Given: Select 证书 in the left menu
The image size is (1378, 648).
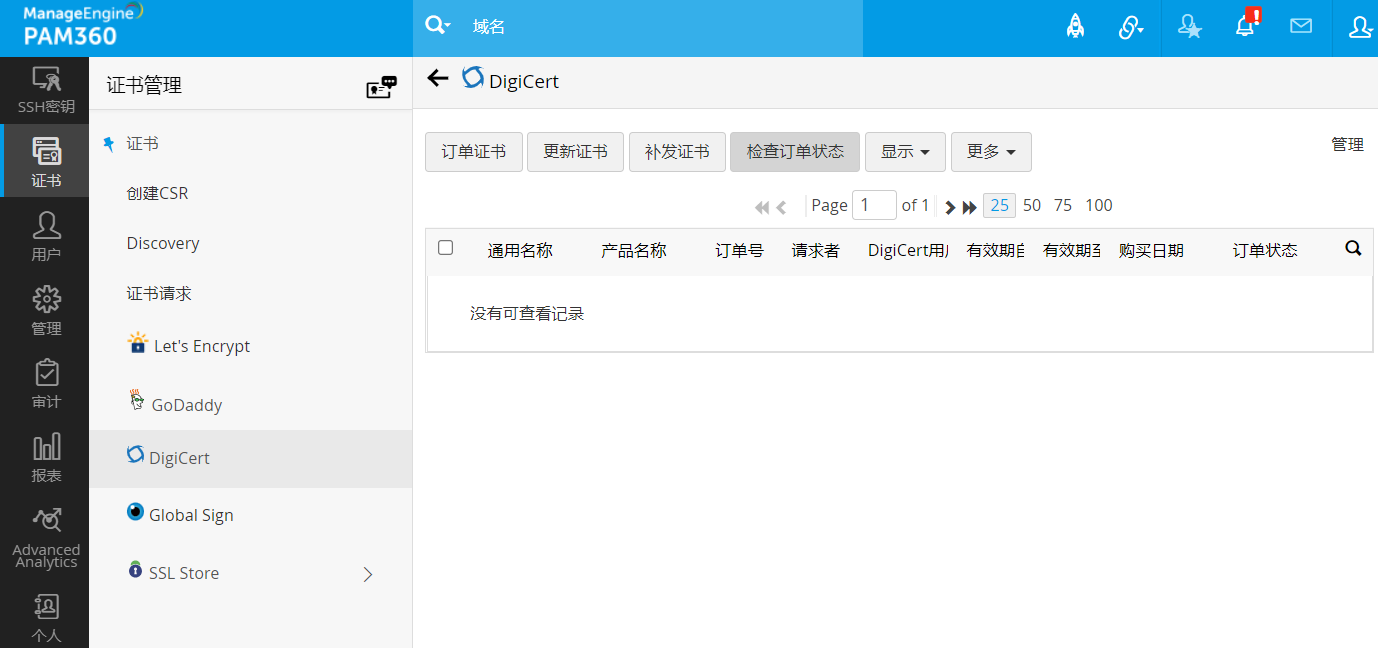Looking at the screenshot, I should click(x=143, y=144).
